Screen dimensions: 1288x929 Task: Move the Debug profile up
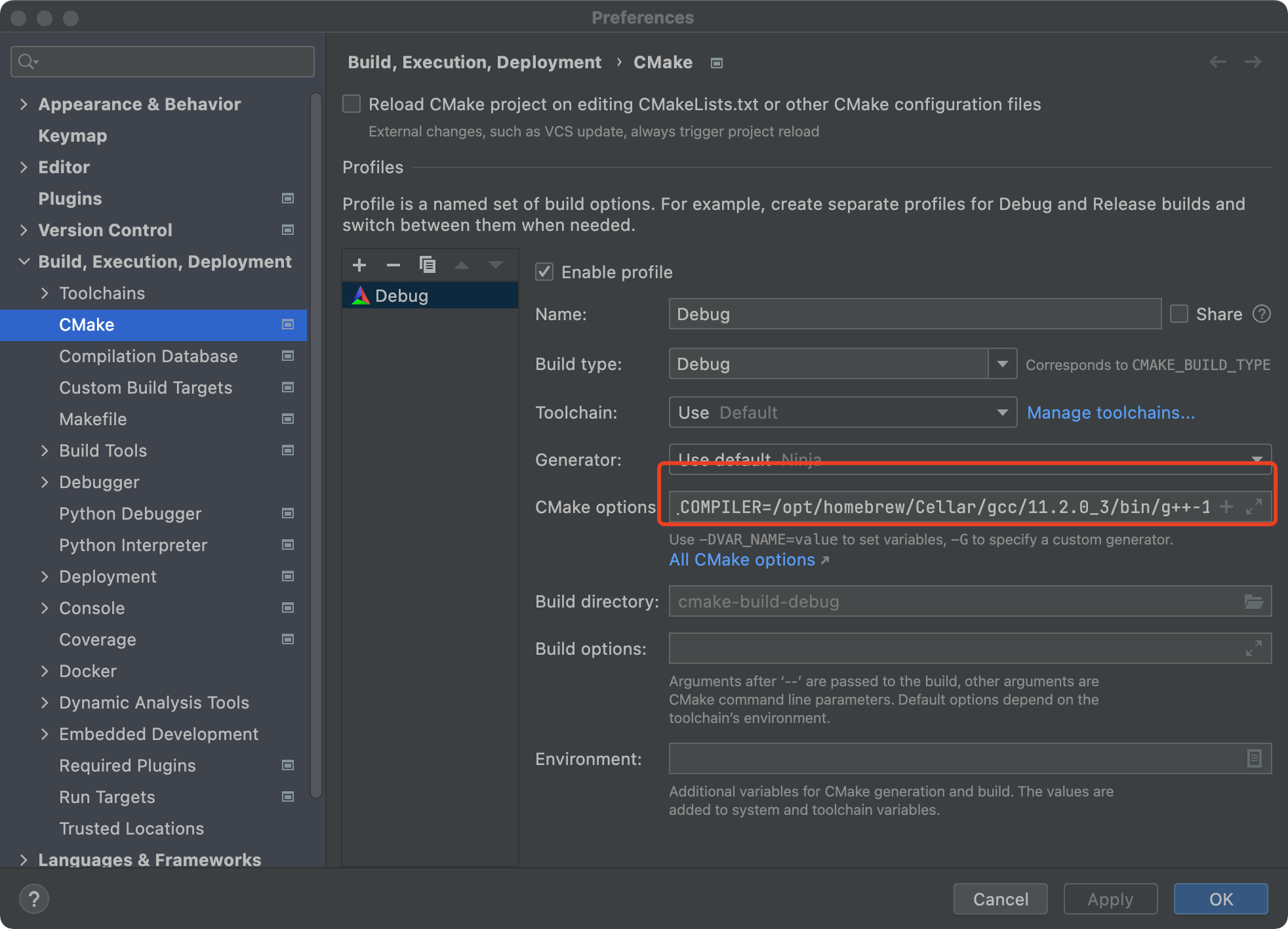462,264
